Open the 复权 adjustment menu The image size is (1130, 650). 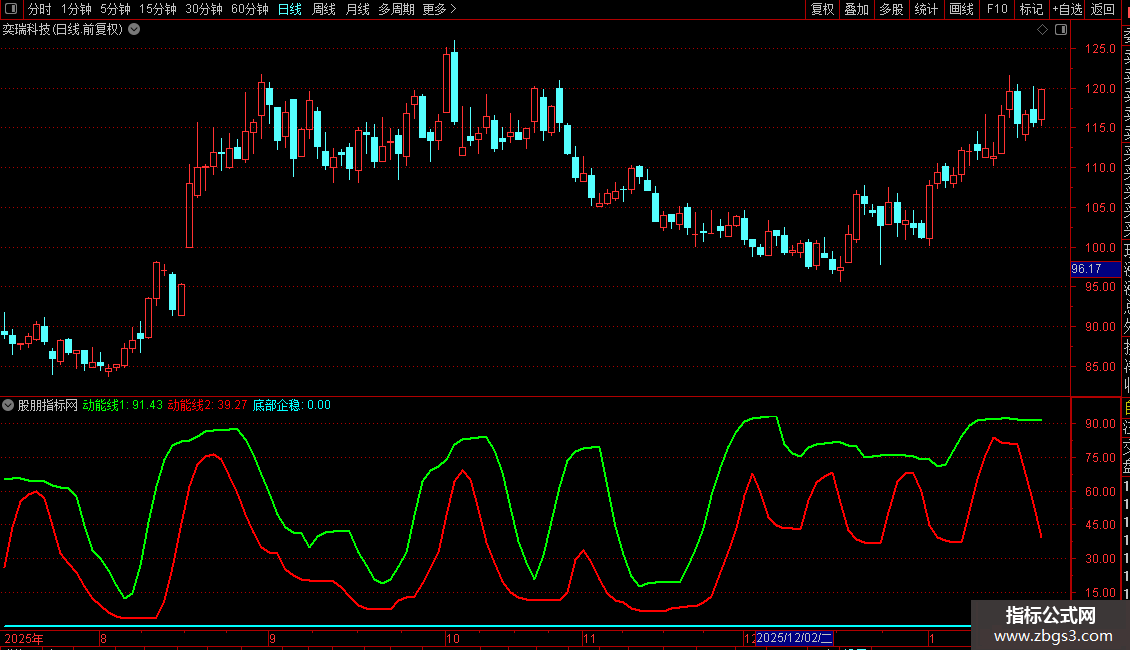tap(822, 9)
